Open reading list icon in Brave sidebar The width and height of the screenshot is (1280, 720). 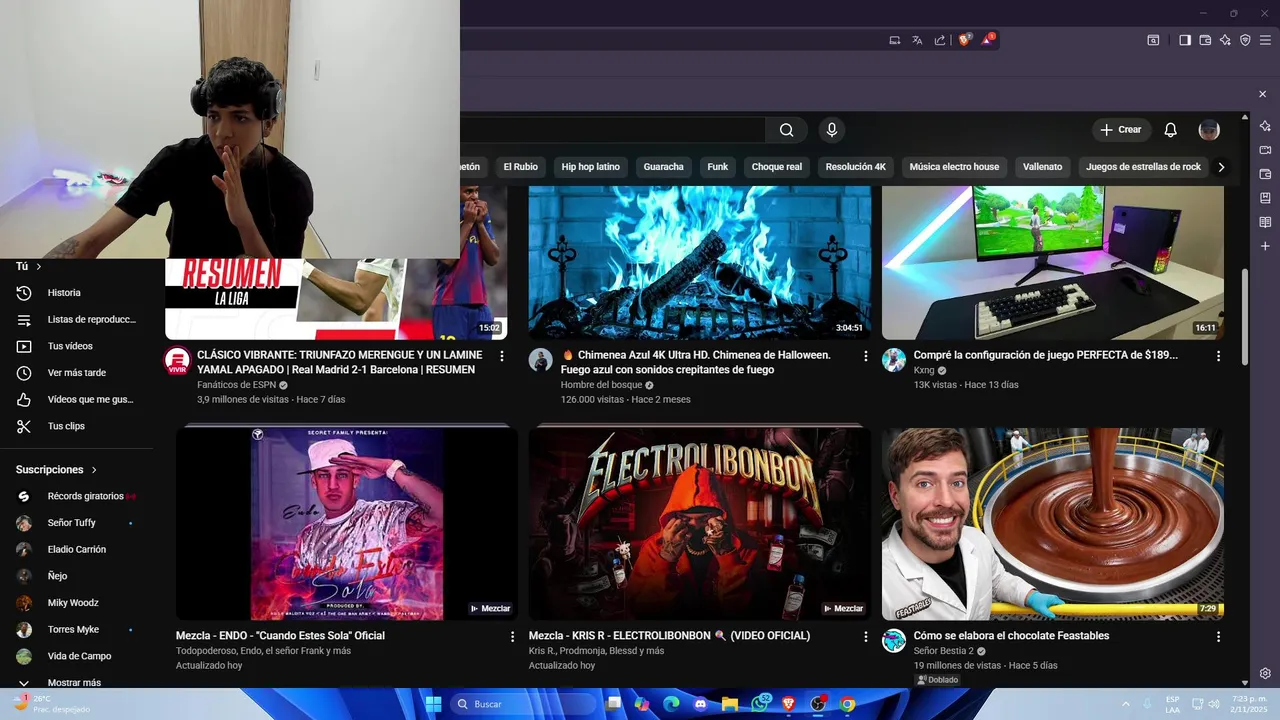(1265, 222)
